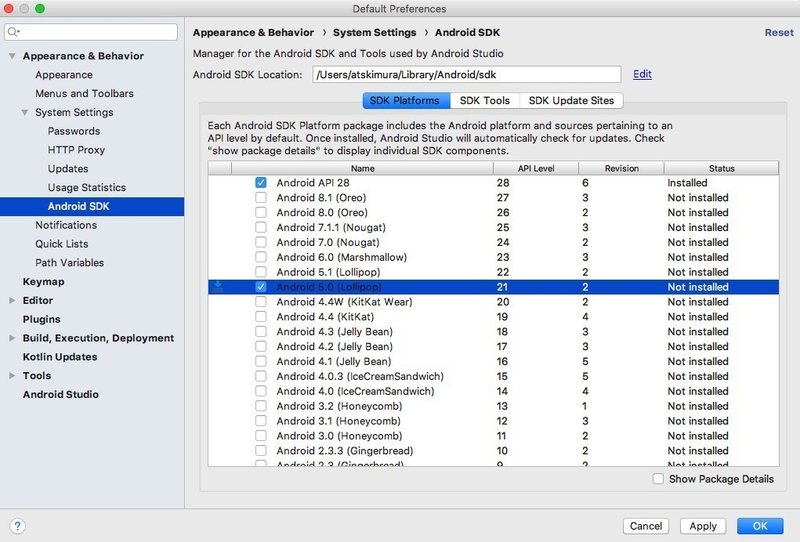
Task: Select the Android 3.0 (Honeycomb) row
Action: point(493,436)
